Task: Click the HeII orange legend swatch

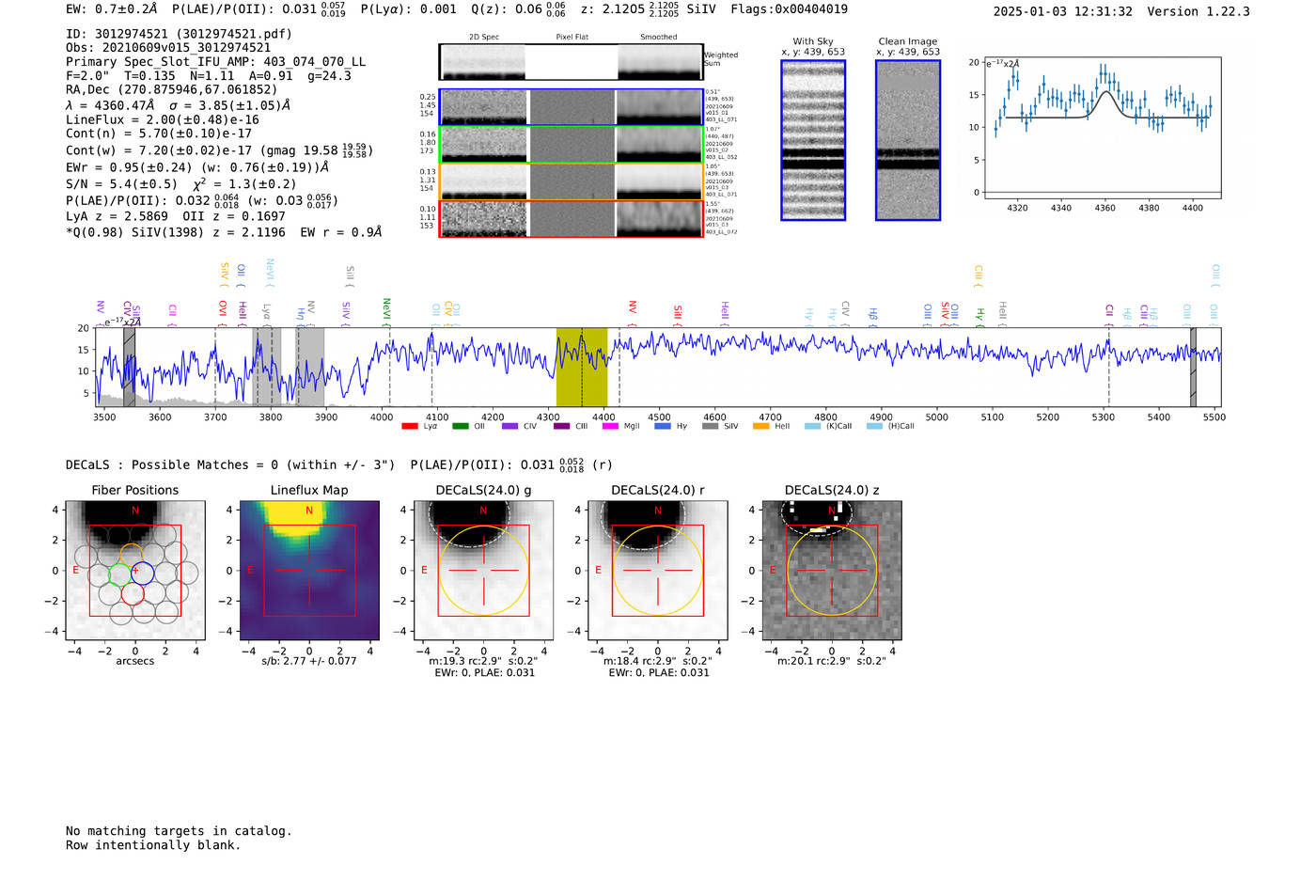Action: click(x=761, y=426)
